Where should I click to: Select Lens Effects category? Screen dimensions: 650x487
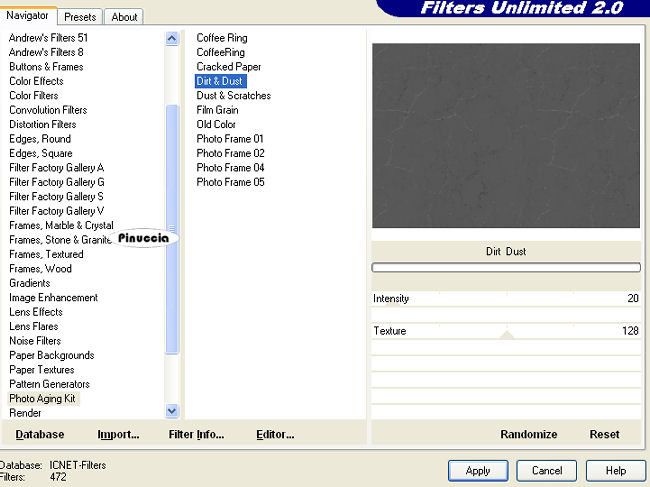[36, 312]
